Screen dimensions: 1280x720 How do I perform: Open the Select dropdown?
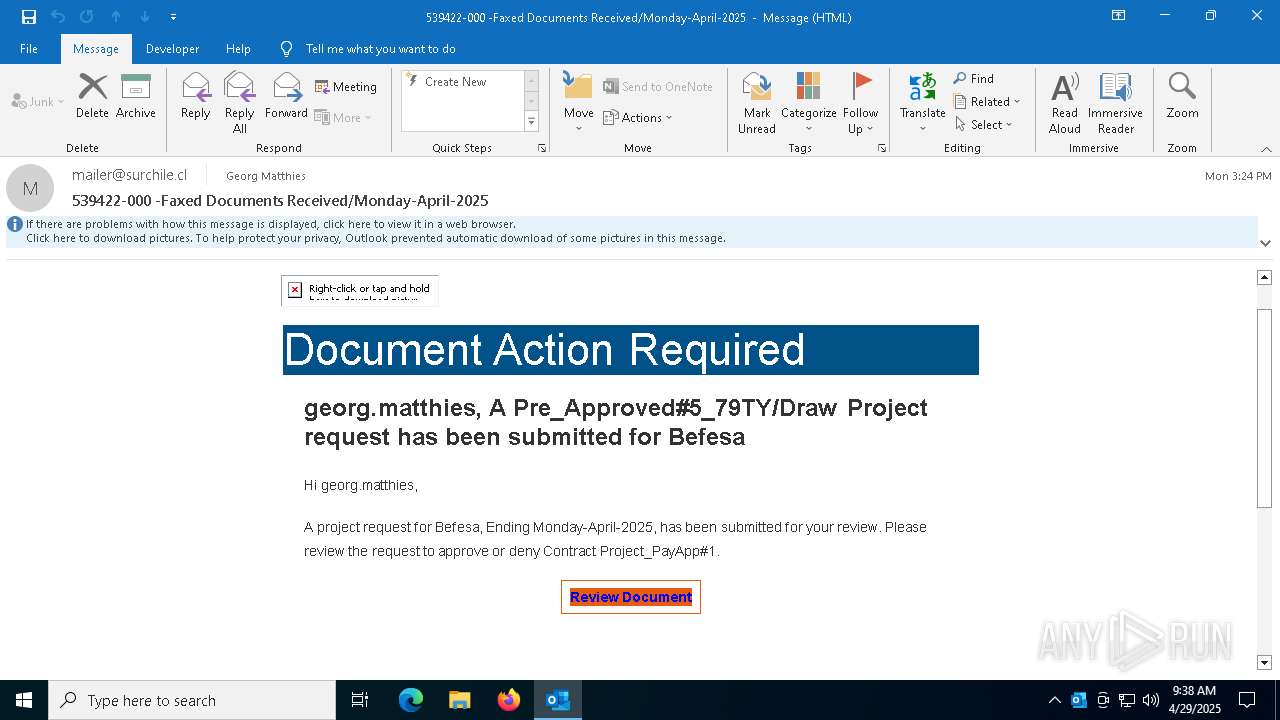point(984,125)
